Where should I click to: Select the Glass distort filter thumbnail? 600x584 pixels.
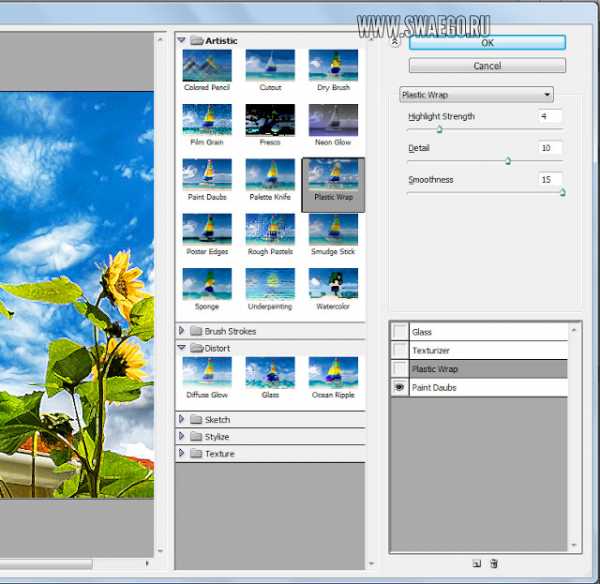click(270, 373)
